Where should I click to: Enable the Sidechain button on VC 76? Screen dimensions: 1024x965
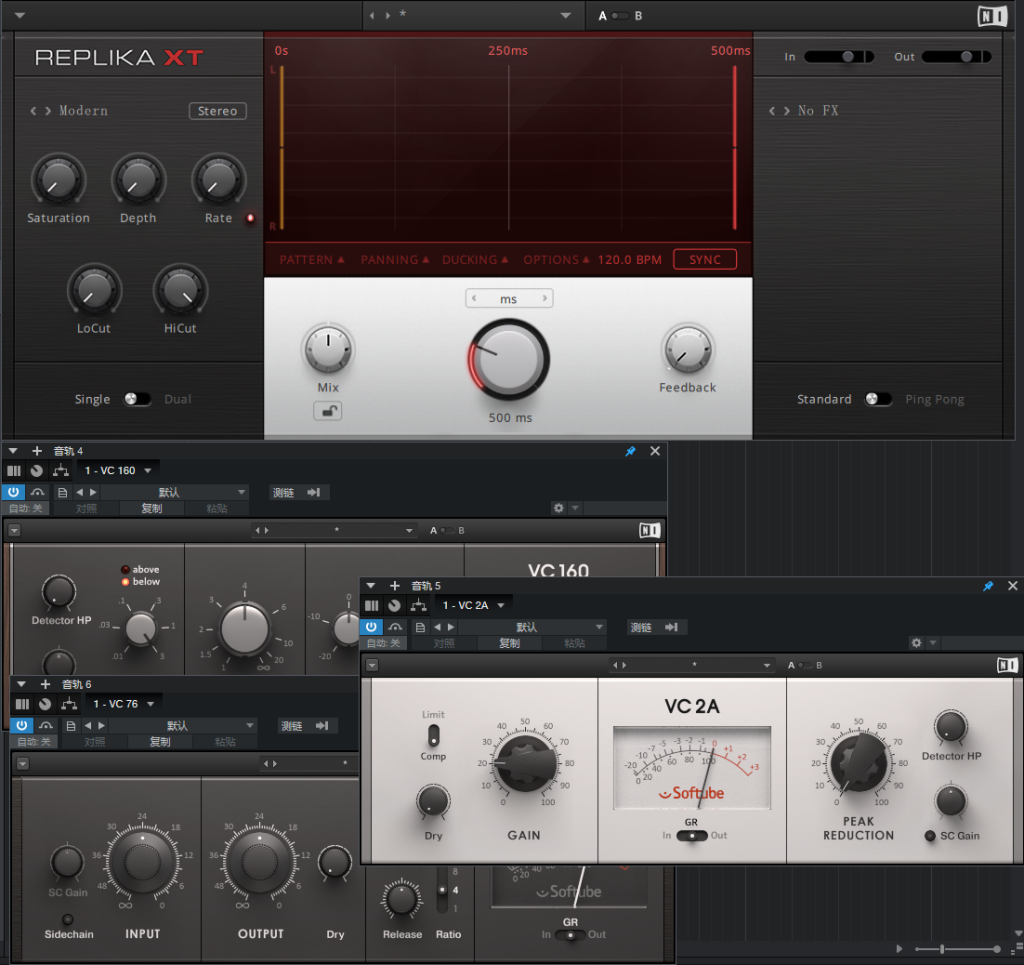[67, 920]
